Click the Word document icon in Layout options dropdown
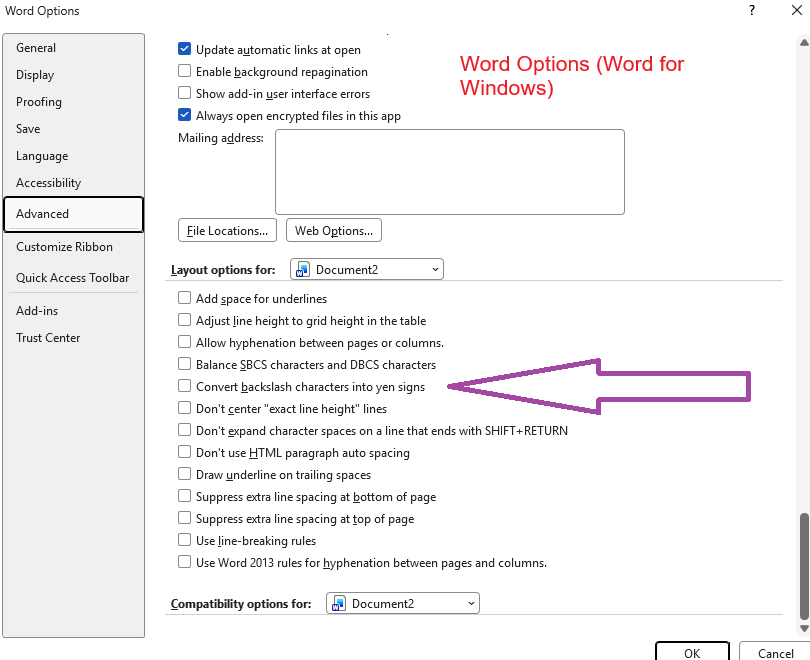This screenshot has width=810, height=660. pyautogui.click(x=303, y=270)
